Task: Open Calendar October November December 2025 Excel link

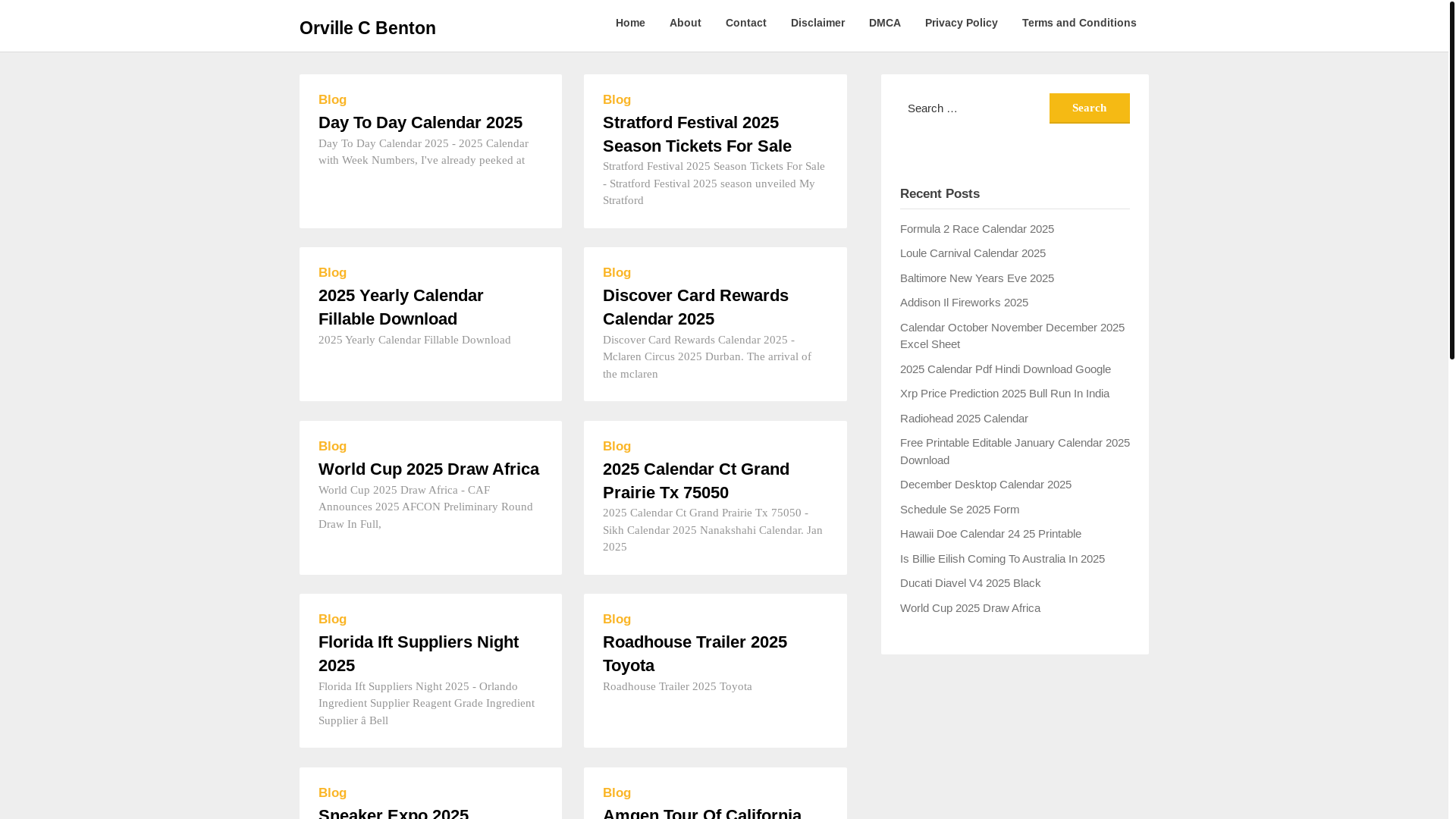Action: pyautogui.click(x=1012, y=336)
